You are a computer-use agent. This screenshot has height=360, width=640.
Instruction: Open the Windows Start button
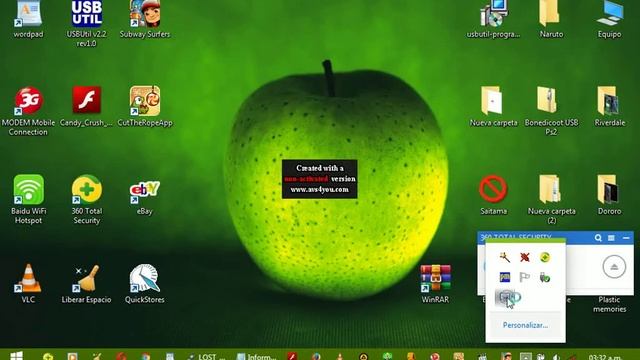click(16, 356)
